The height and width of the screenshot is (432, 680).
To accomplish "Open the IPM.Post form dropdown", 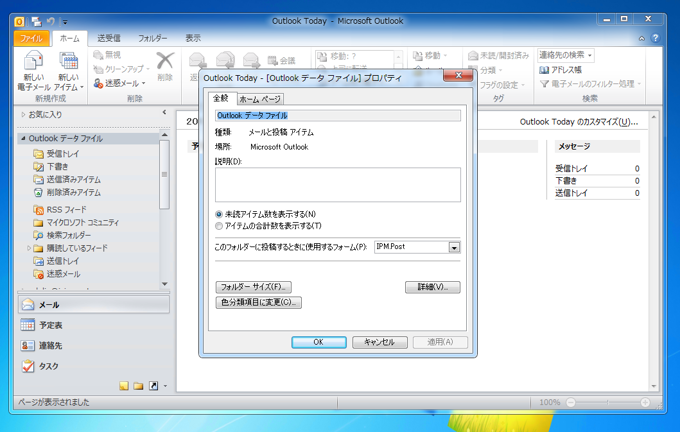I will 454,247.
